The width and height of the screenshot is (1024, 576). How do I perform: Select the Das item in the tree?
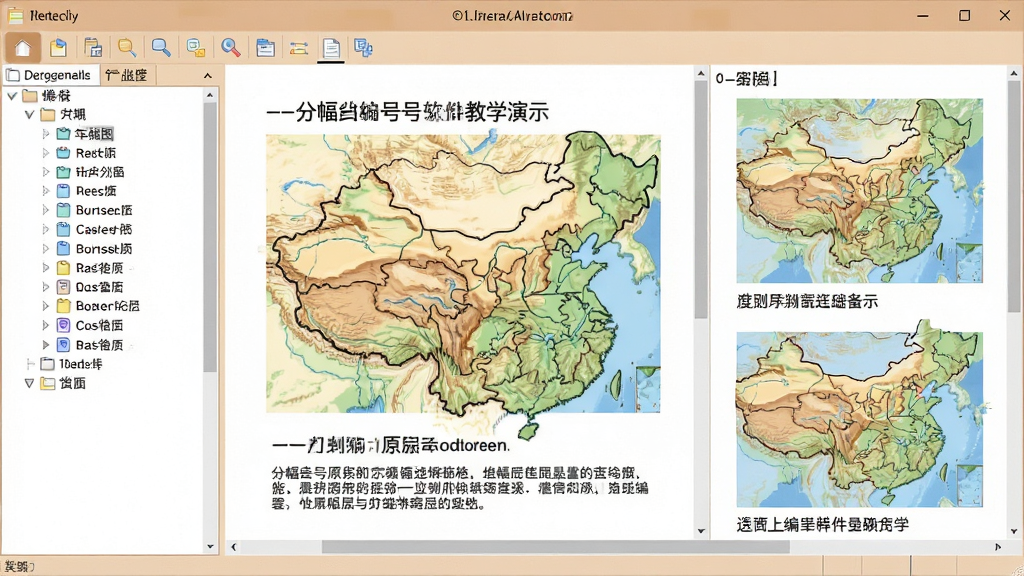coord(99,287)
